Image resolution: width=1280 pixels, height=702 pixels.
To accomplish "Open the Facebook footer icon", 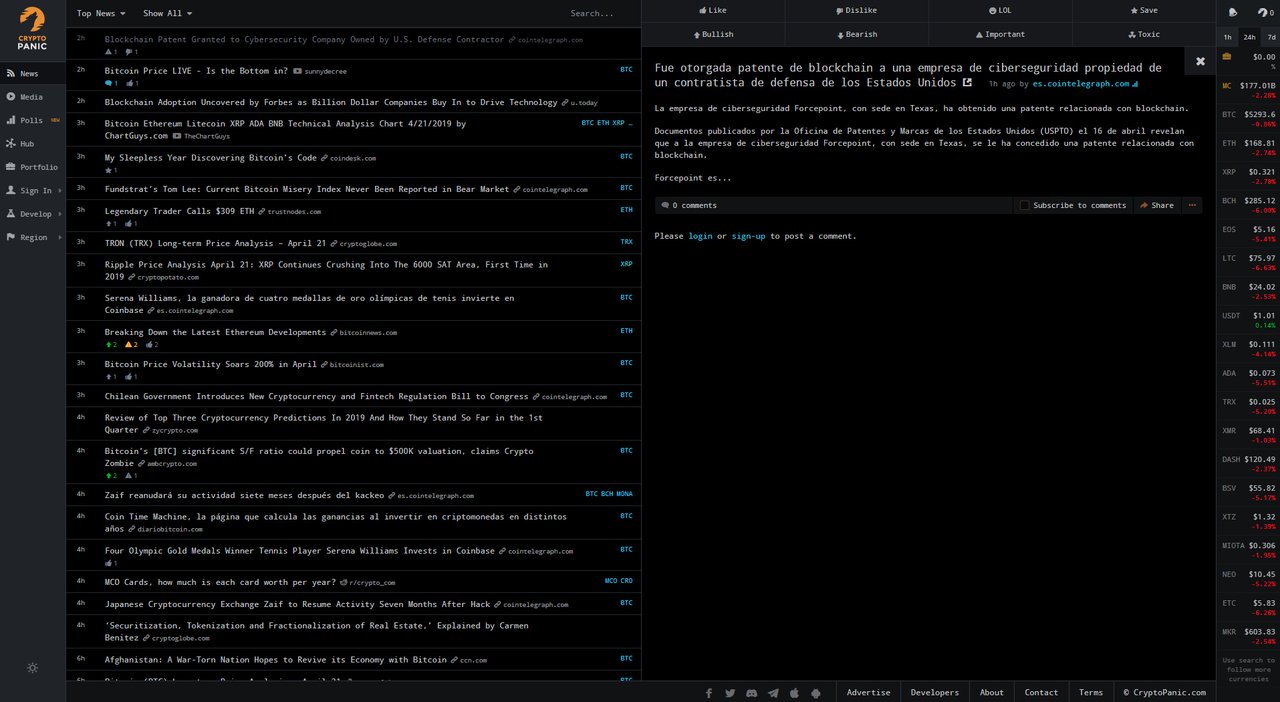I will click(709, 692).
